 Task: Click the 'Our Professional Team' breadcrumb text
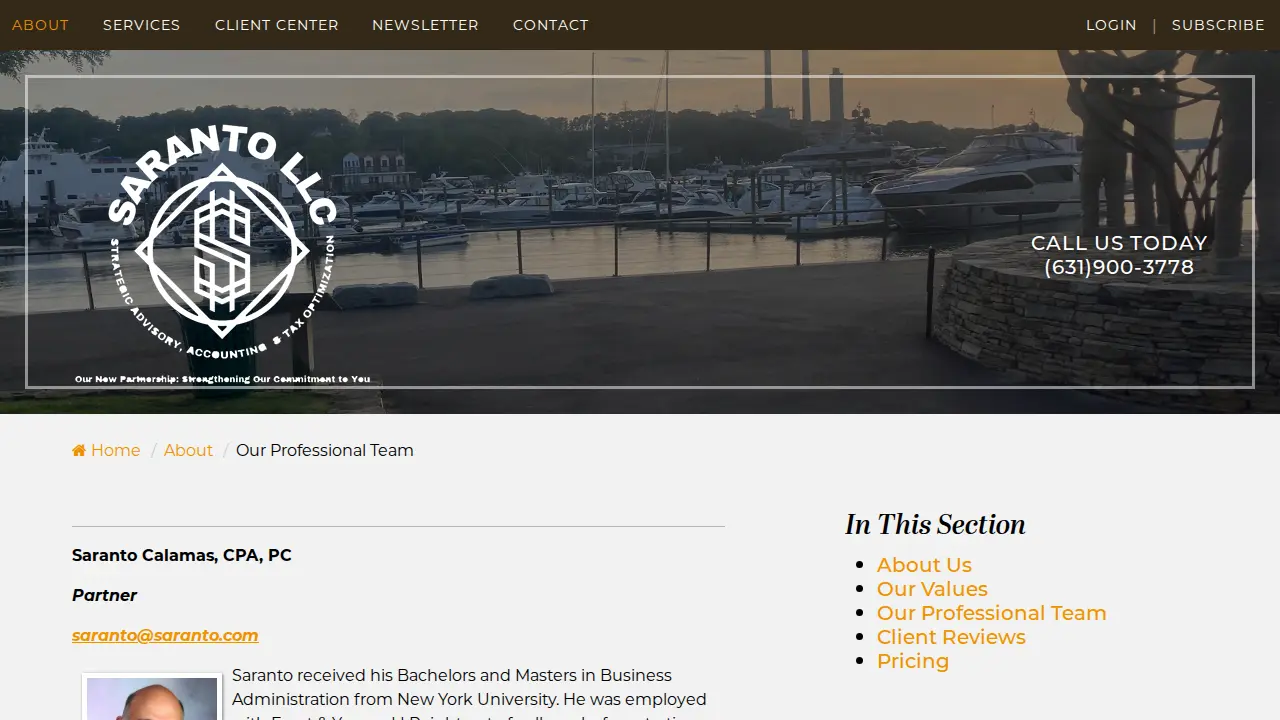(325, 450)
